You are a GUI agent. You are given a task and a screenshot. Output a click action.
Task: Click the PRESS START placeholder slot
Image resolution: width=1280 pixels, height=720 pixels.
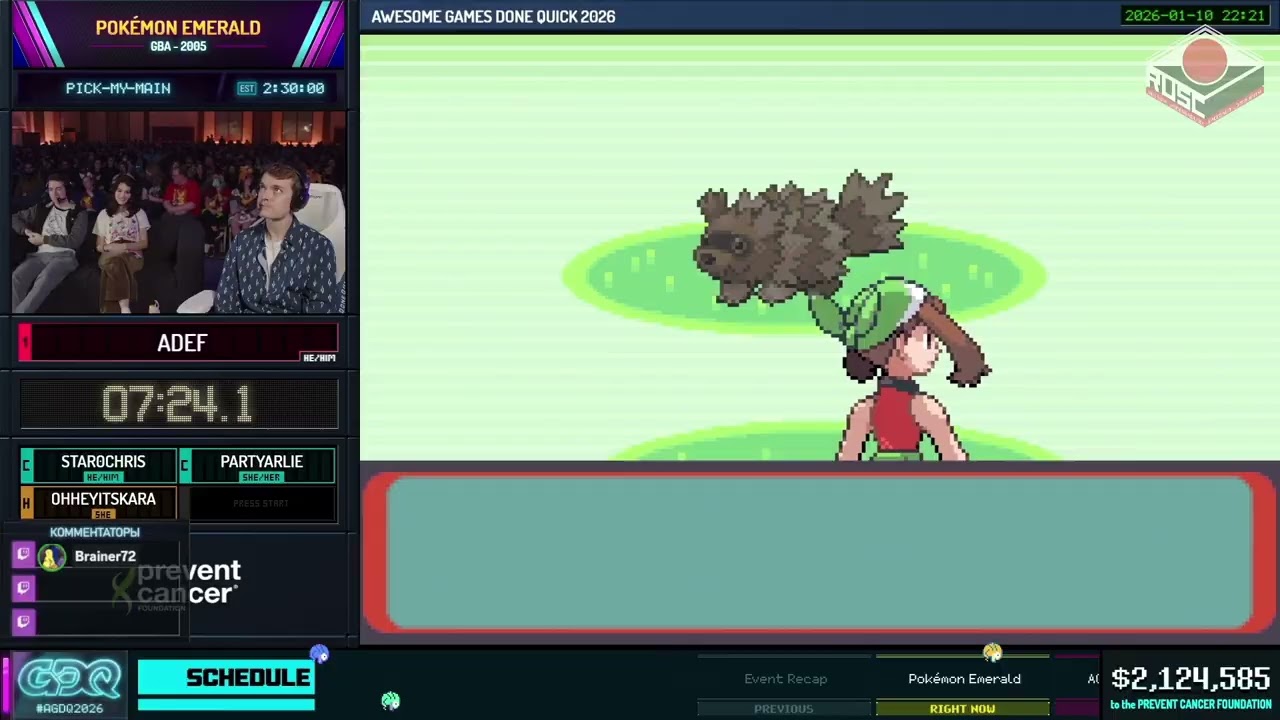pos(261,503)
